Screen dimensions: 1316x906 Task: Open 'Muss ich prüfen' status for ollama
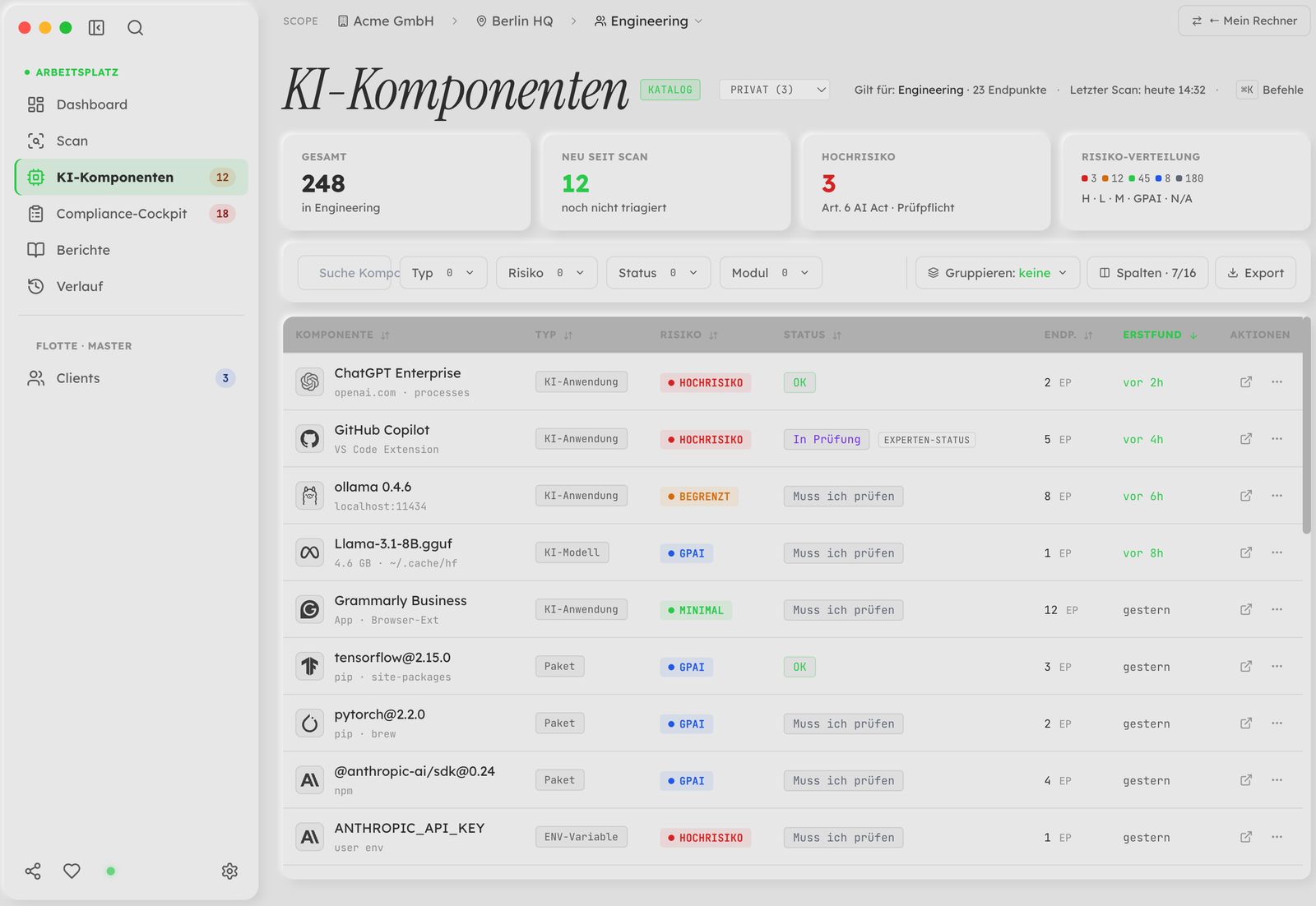pyautogui.click(x=843, y=497)
